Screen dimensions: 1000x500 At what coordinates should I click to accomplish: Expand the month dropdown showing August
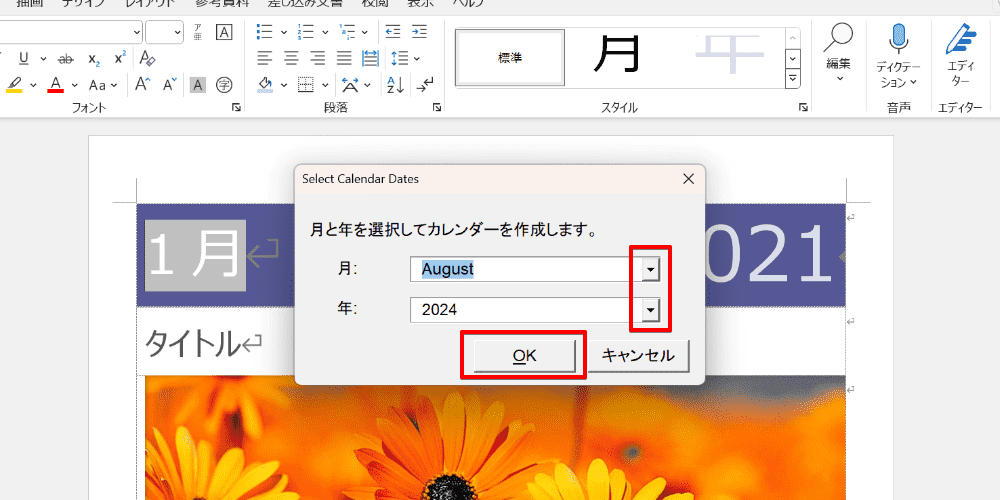pos(650,270)
